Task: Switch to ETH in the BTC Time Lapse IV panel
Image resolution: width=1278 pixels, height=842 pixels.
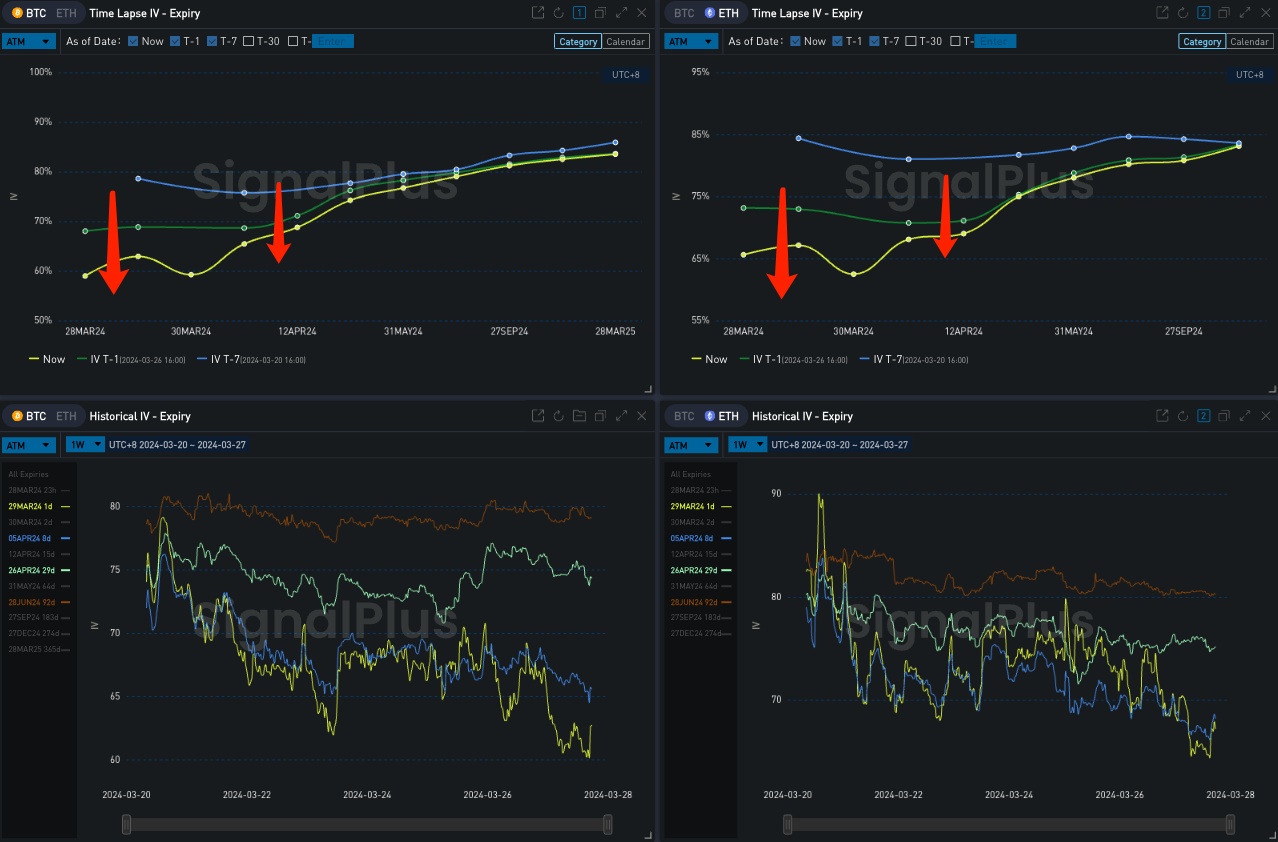Action: (64, 13)
